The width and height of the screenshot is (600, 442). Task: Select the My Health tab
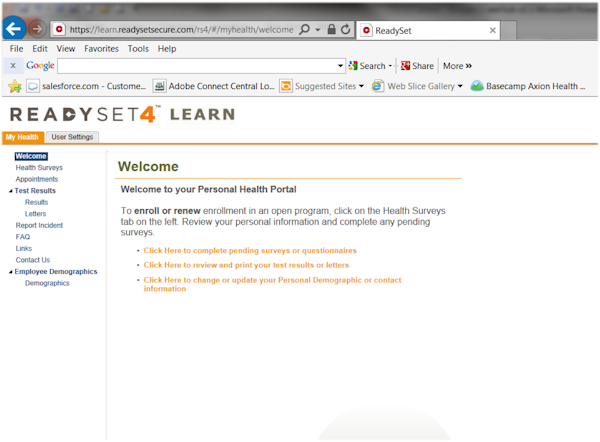click(x=22, y=137)
